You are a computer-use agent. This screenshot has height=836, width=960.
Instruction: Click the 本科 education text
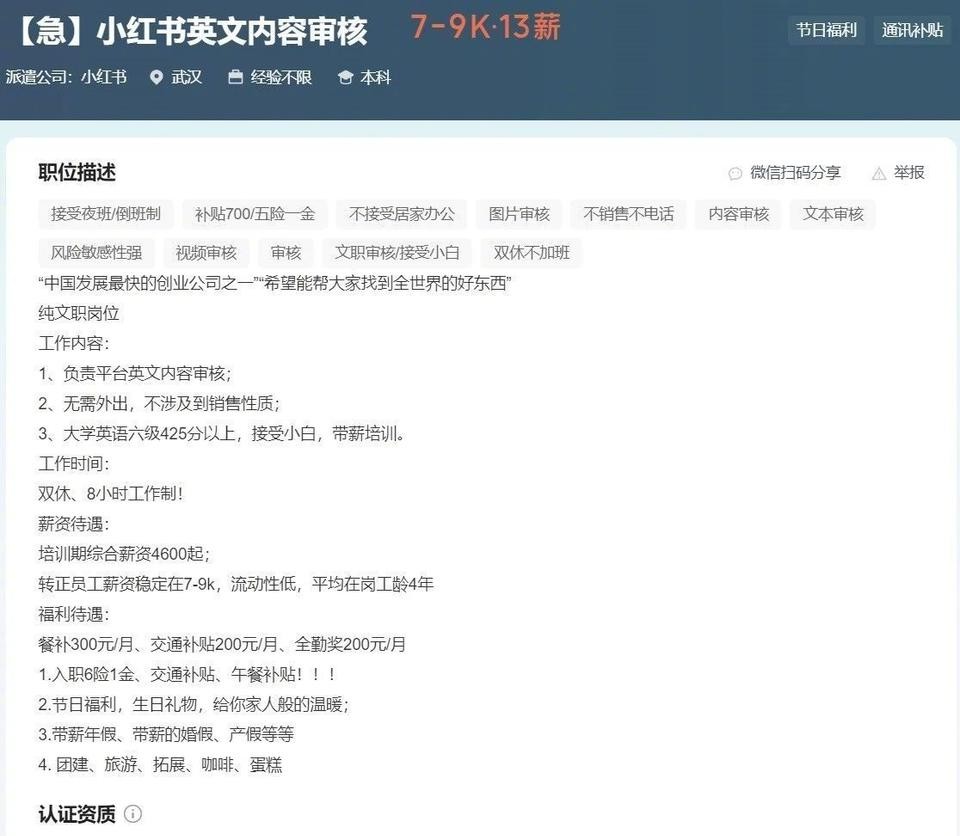375,77
